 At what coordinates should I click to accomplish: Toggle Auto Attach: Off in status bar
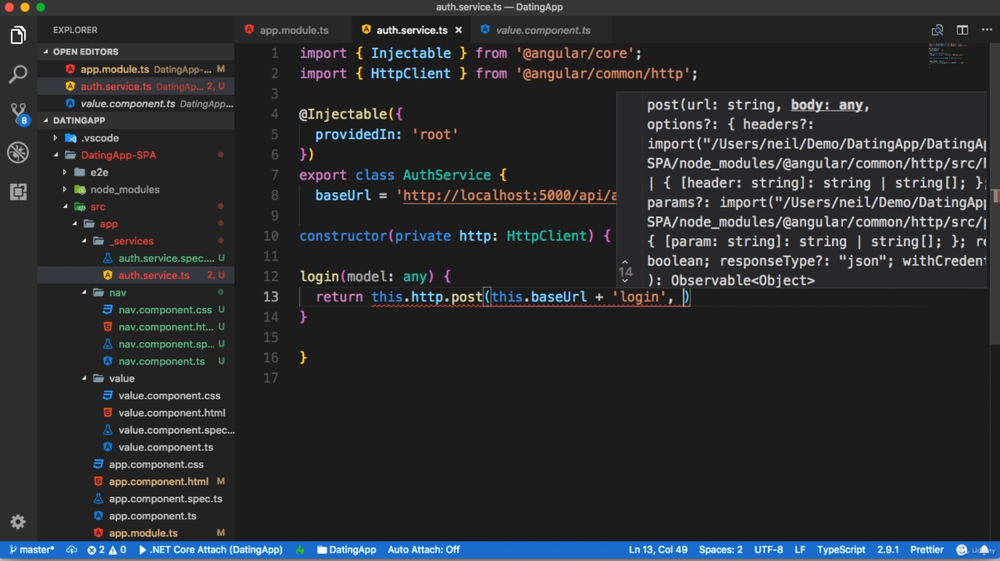423,550
